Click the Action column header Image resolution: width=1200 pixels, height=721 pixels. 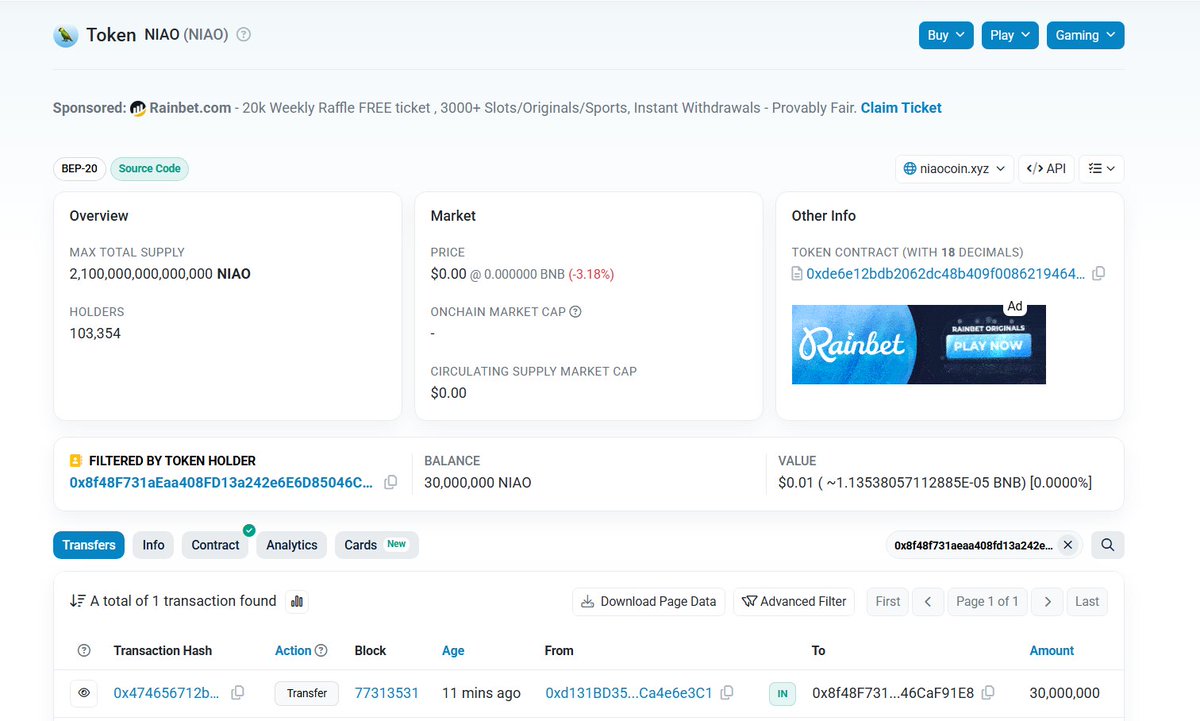(293, 650)
